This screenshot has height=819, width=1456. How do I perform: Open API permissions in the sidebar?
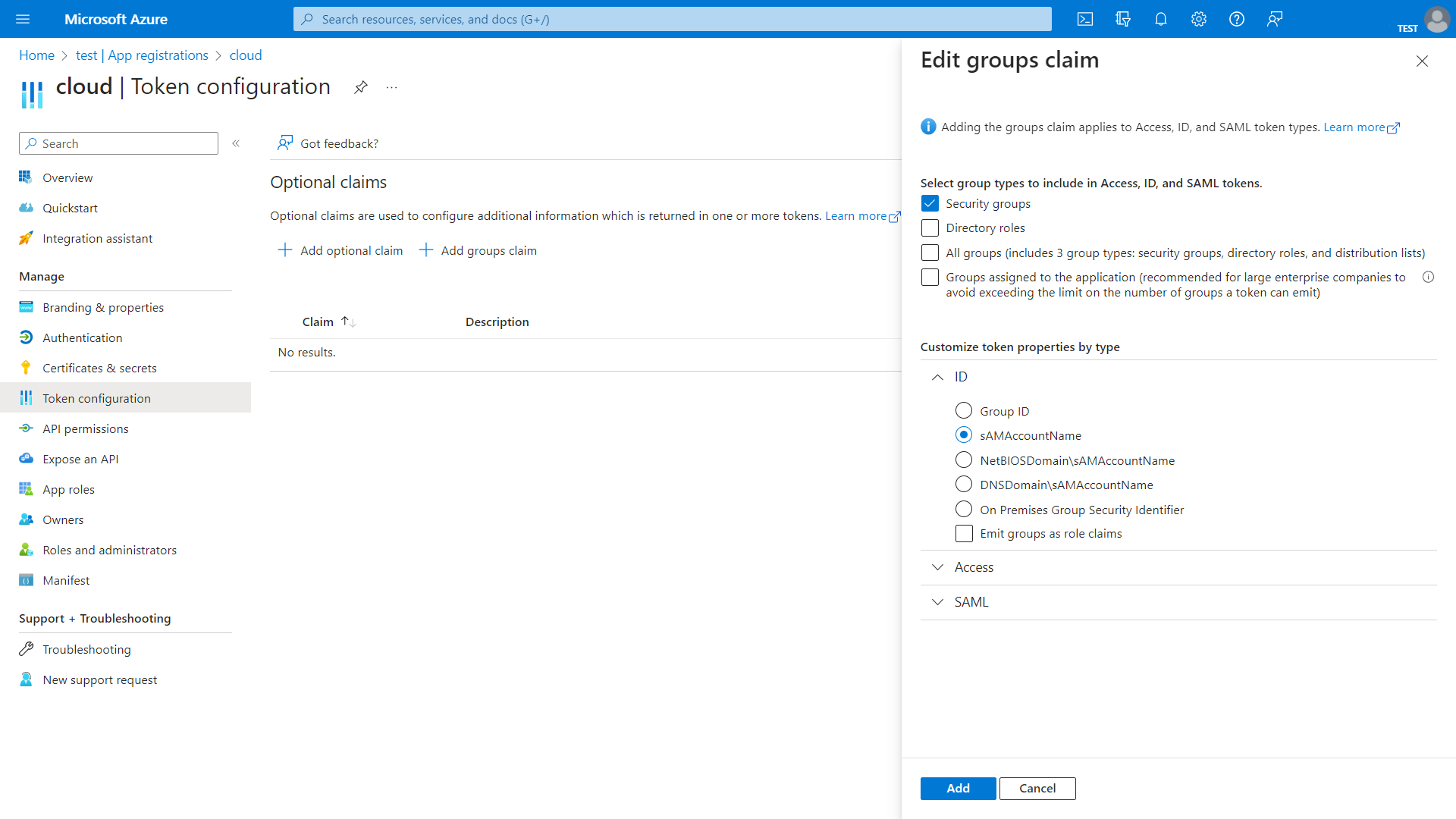[86, 428]
